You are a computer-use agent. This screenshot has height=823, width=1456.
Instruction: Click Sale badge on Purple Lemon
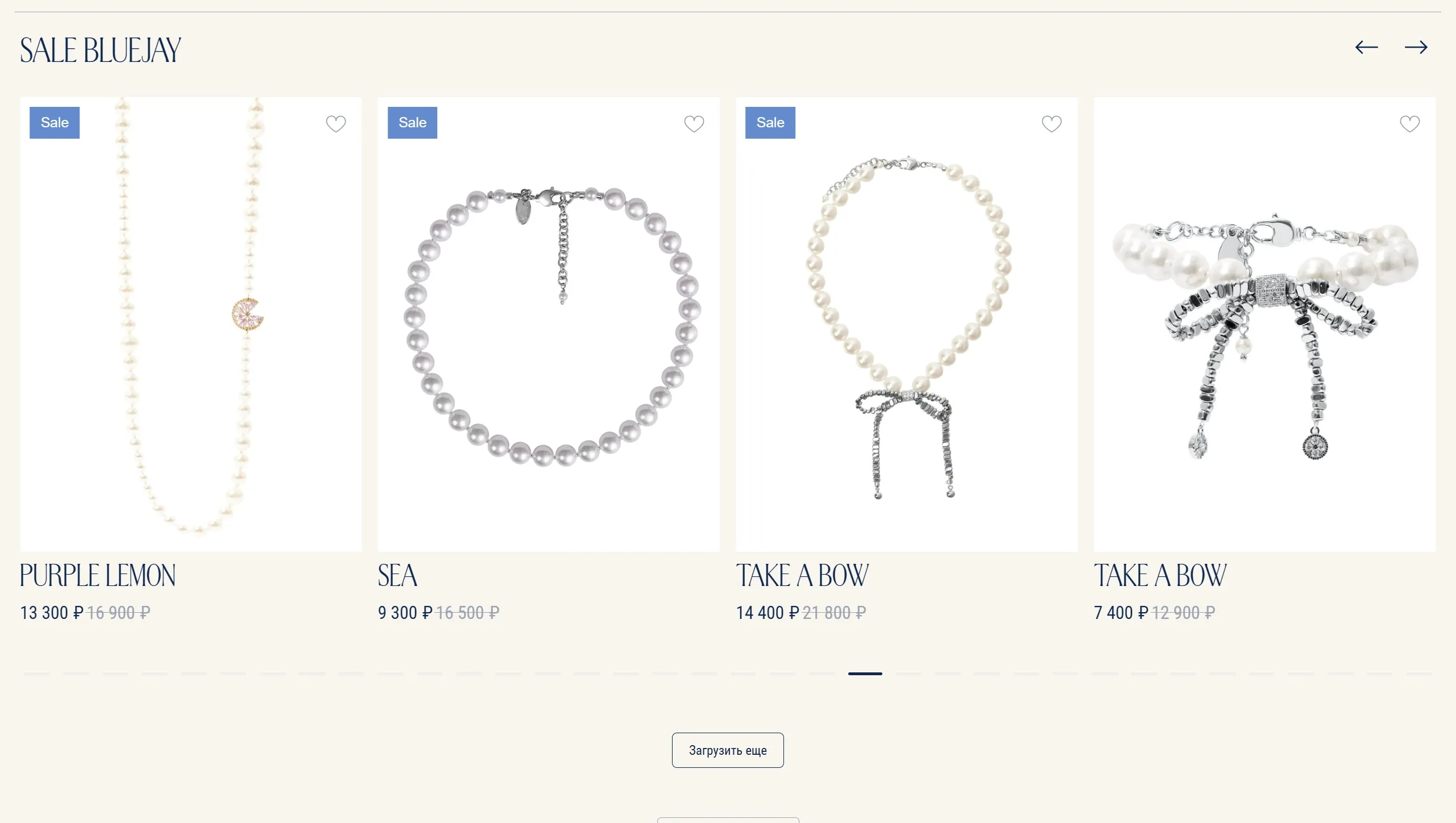click(55, 123)
